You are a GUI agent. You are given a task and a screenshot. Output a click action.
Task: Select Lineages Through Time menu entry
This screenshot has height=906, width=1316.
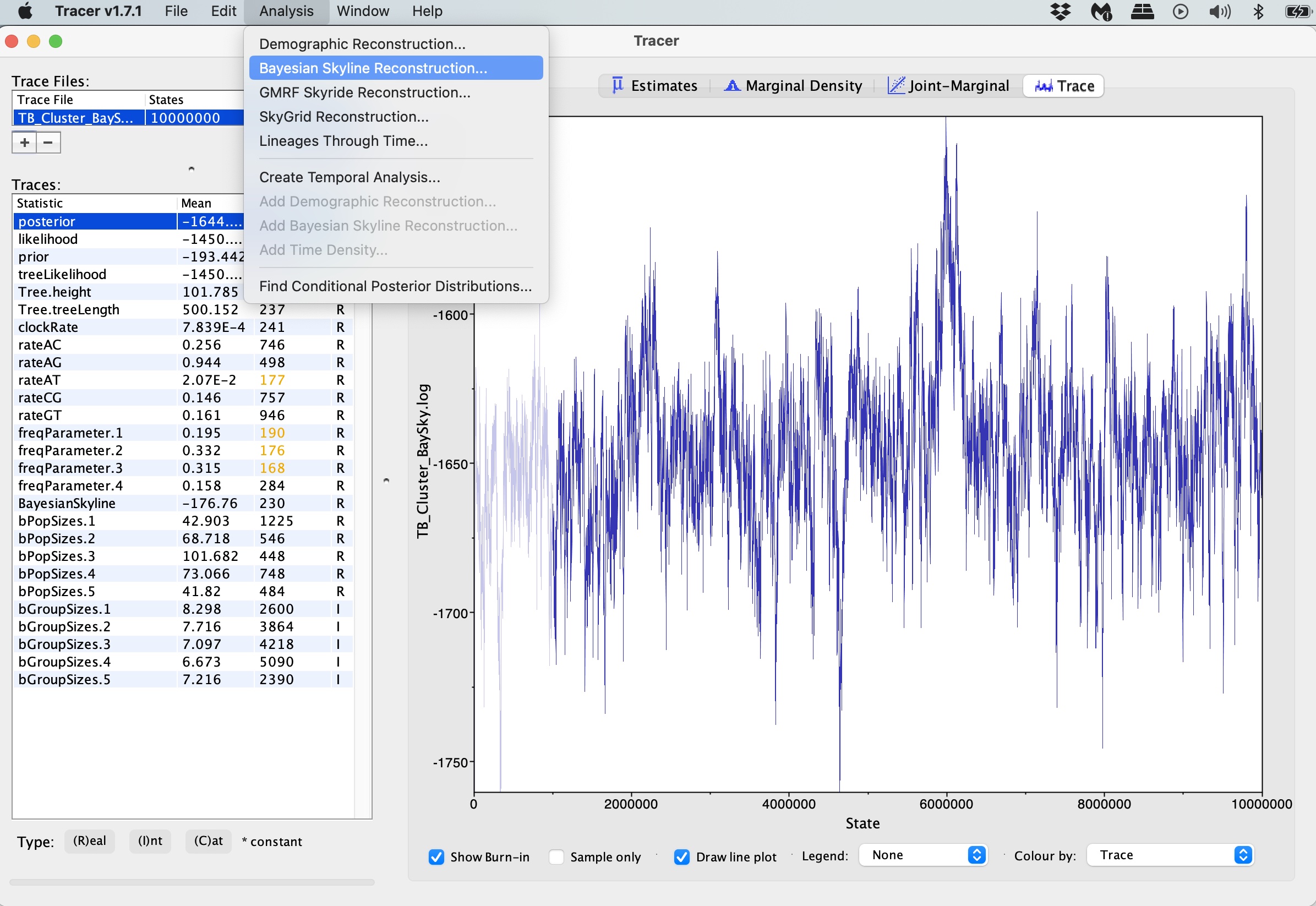coord(343,141)
